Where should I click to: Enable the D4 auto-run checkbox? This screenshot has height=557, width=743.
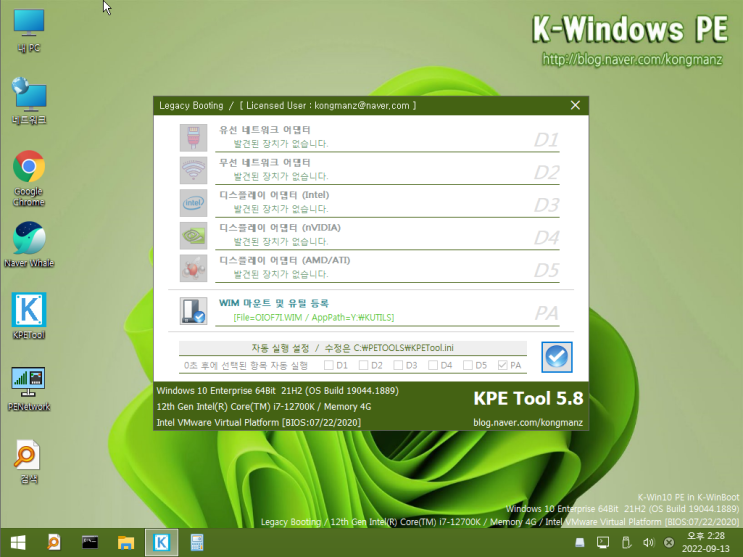[433, 365]
